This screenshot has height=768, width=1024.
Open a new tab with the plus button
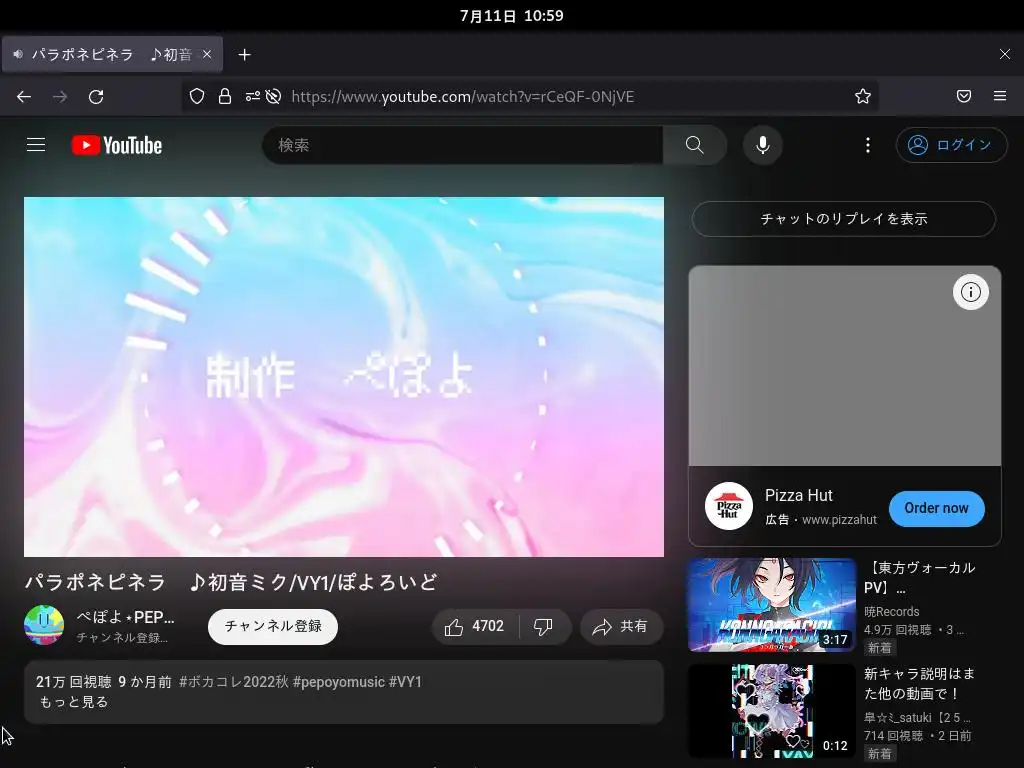(x=244, y=55)
